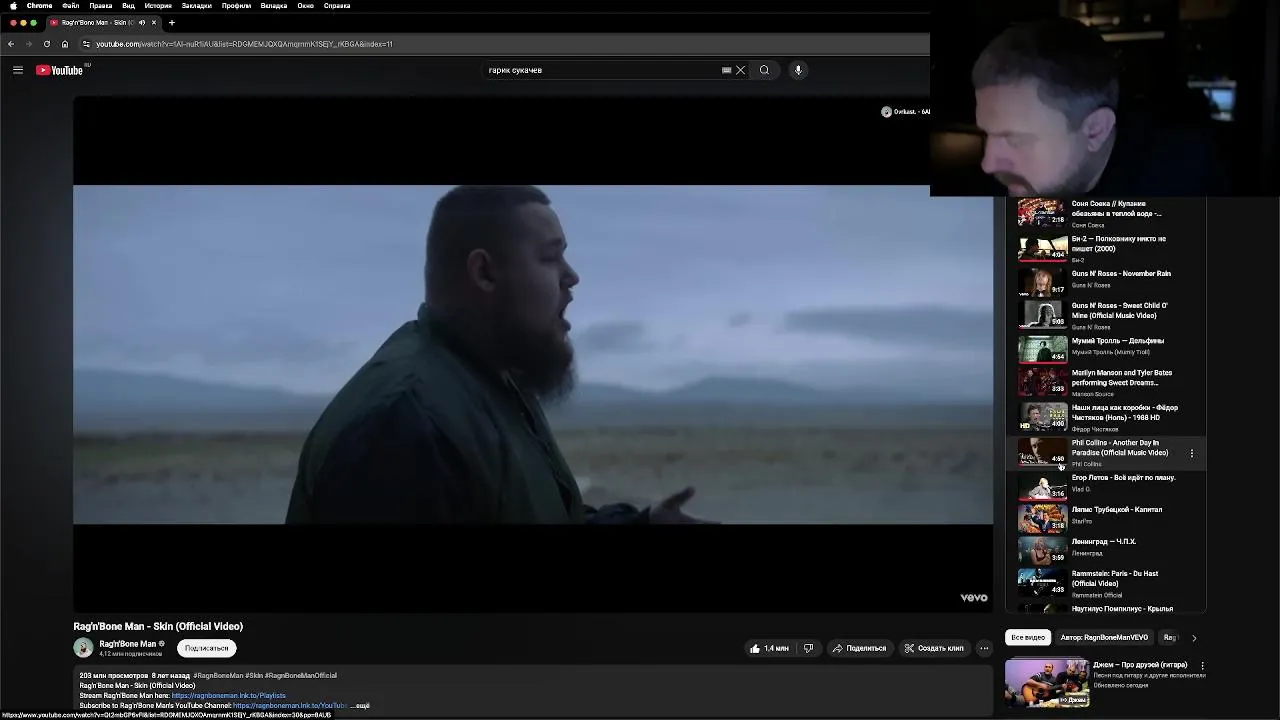1280x720 pixels.
Task: Open a new browser tab
Action: coord(172,22)
